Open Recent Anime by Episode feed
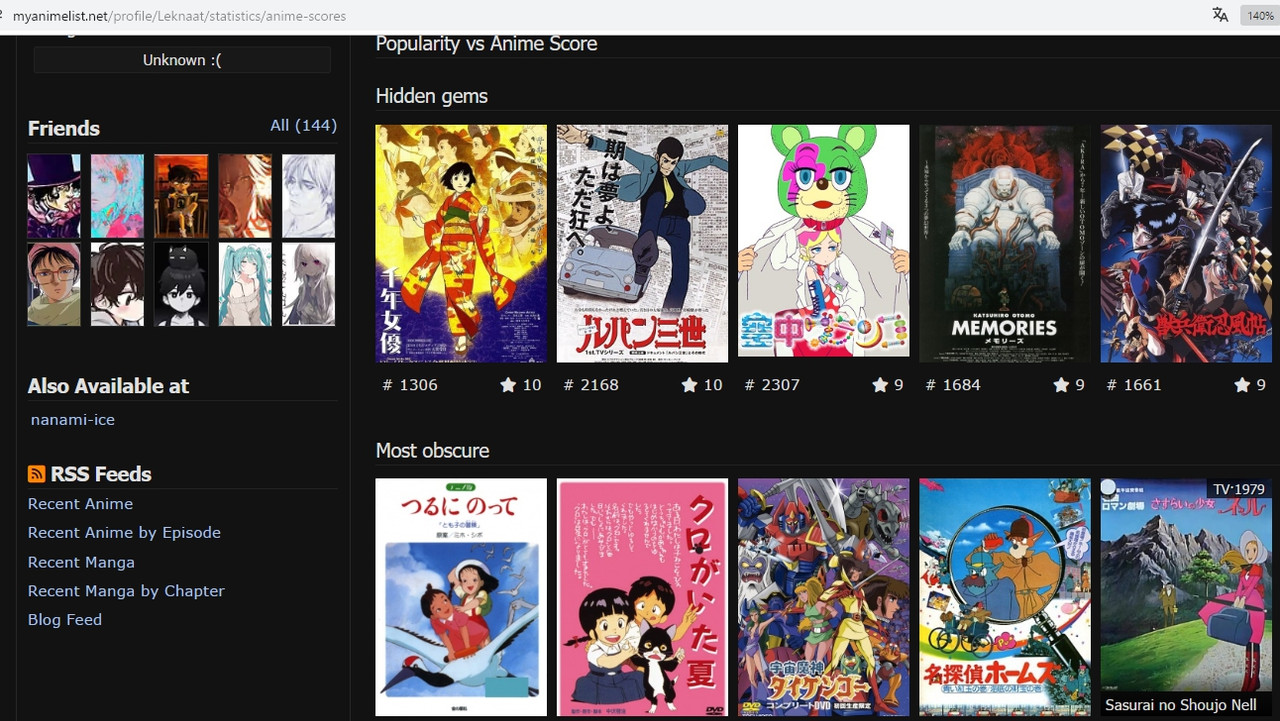This screenshot has width=1280, height=721. pyautogui.click(x=124, y=533)
